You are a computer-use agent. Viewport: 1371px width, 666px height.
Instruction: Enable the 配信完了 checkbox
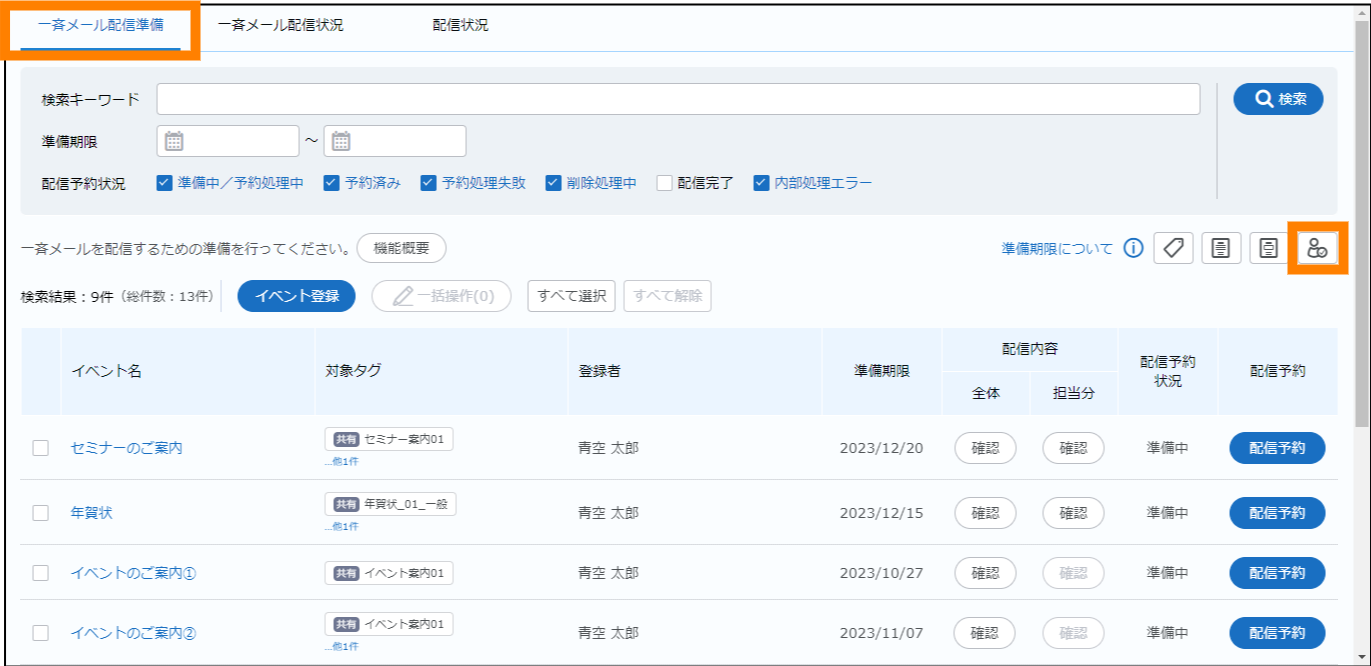[665, 183]
